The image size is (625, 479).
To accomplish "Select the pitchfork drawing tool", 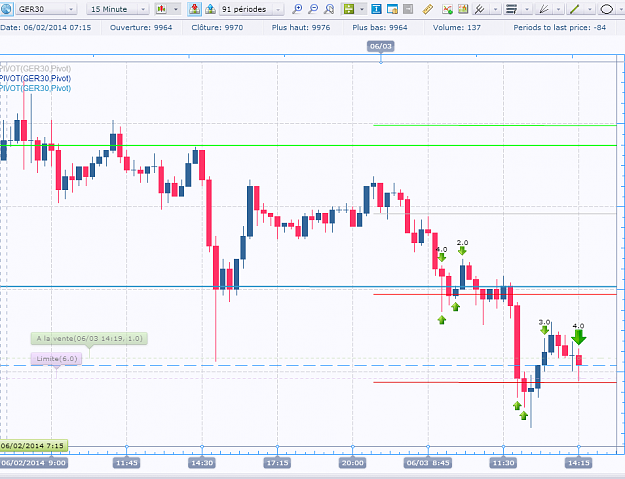I will [480, 9].
